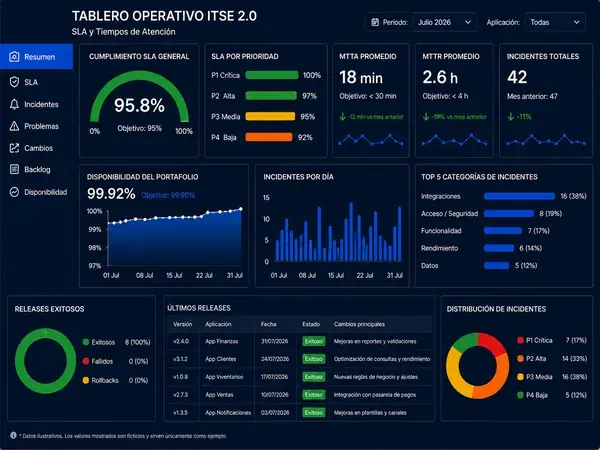Click the Resumen home icon in sidebar
The height and width of the screenshot is (450, 600).
click(x=14, y=57)
